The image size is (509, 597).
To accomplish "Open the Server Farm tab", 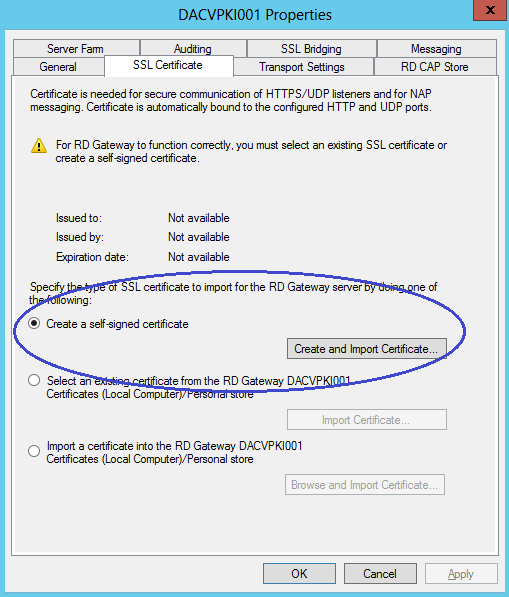I will 76,49.
